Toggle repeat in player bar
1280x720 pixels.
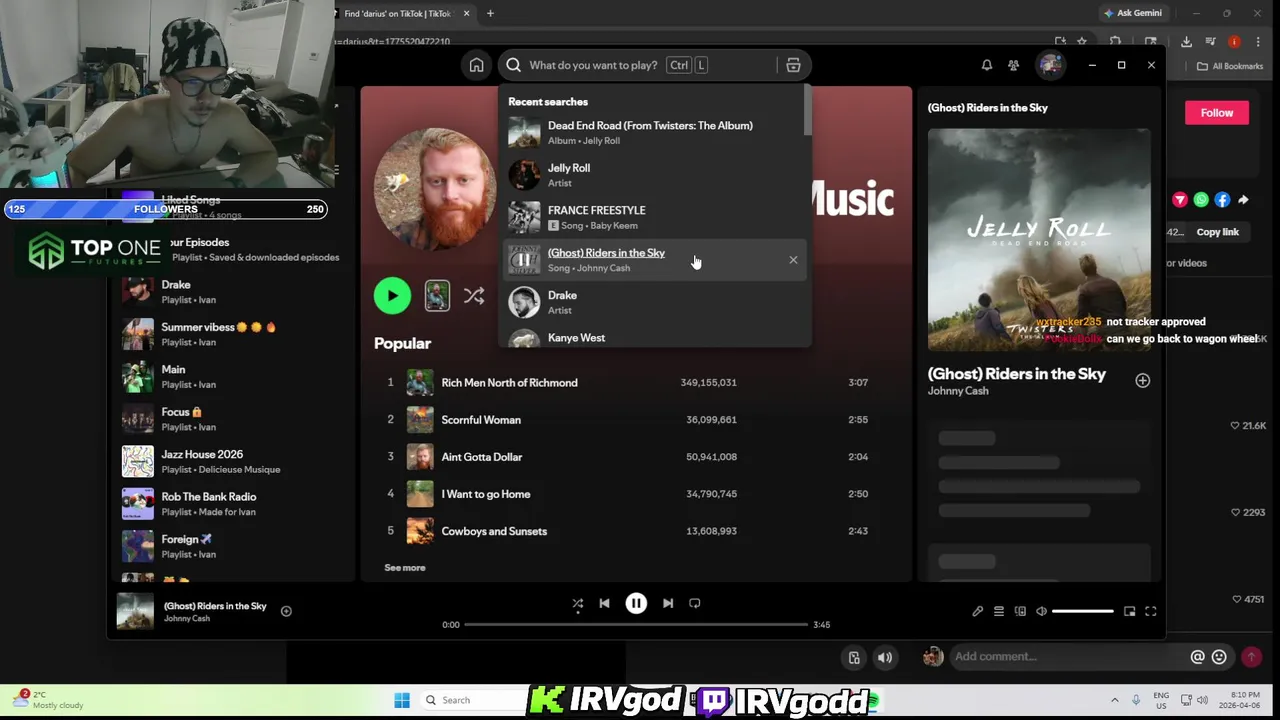point(695,603)
